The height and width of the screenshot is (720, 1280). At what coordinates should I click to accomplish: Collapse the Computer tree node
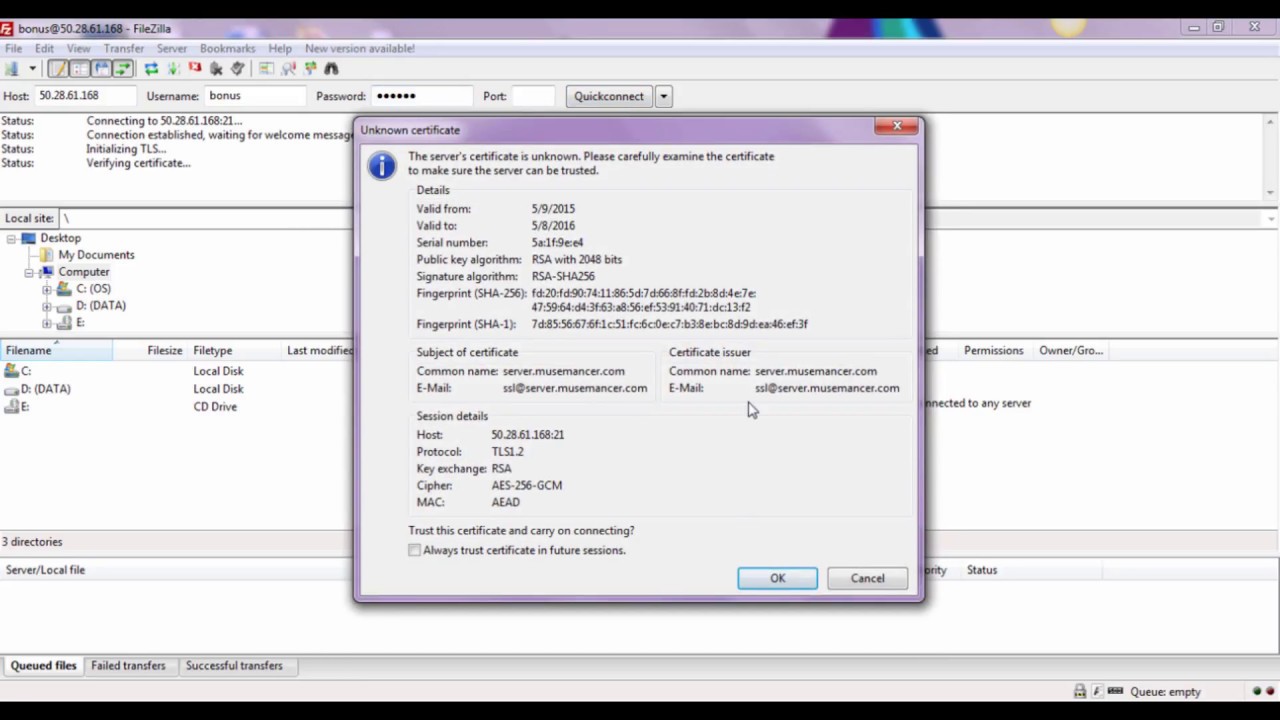[29, 272]
